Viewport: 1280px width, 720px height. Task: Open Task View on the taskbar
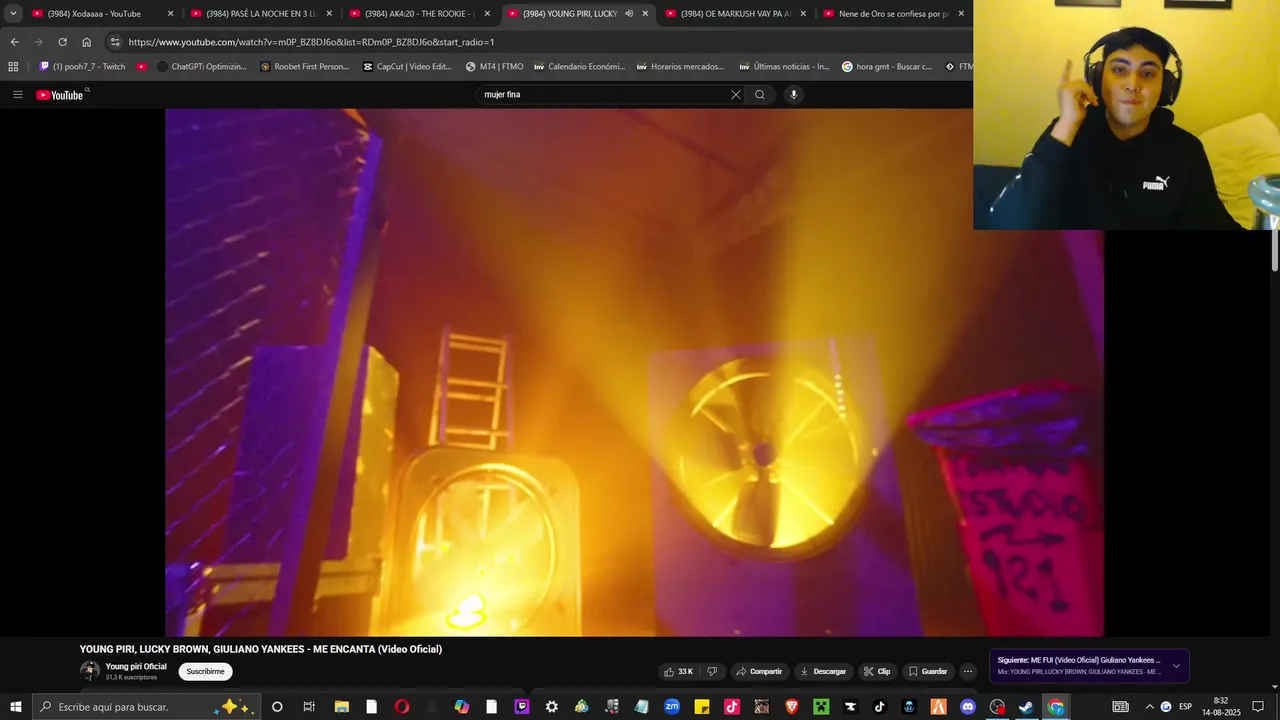(309, 707)
